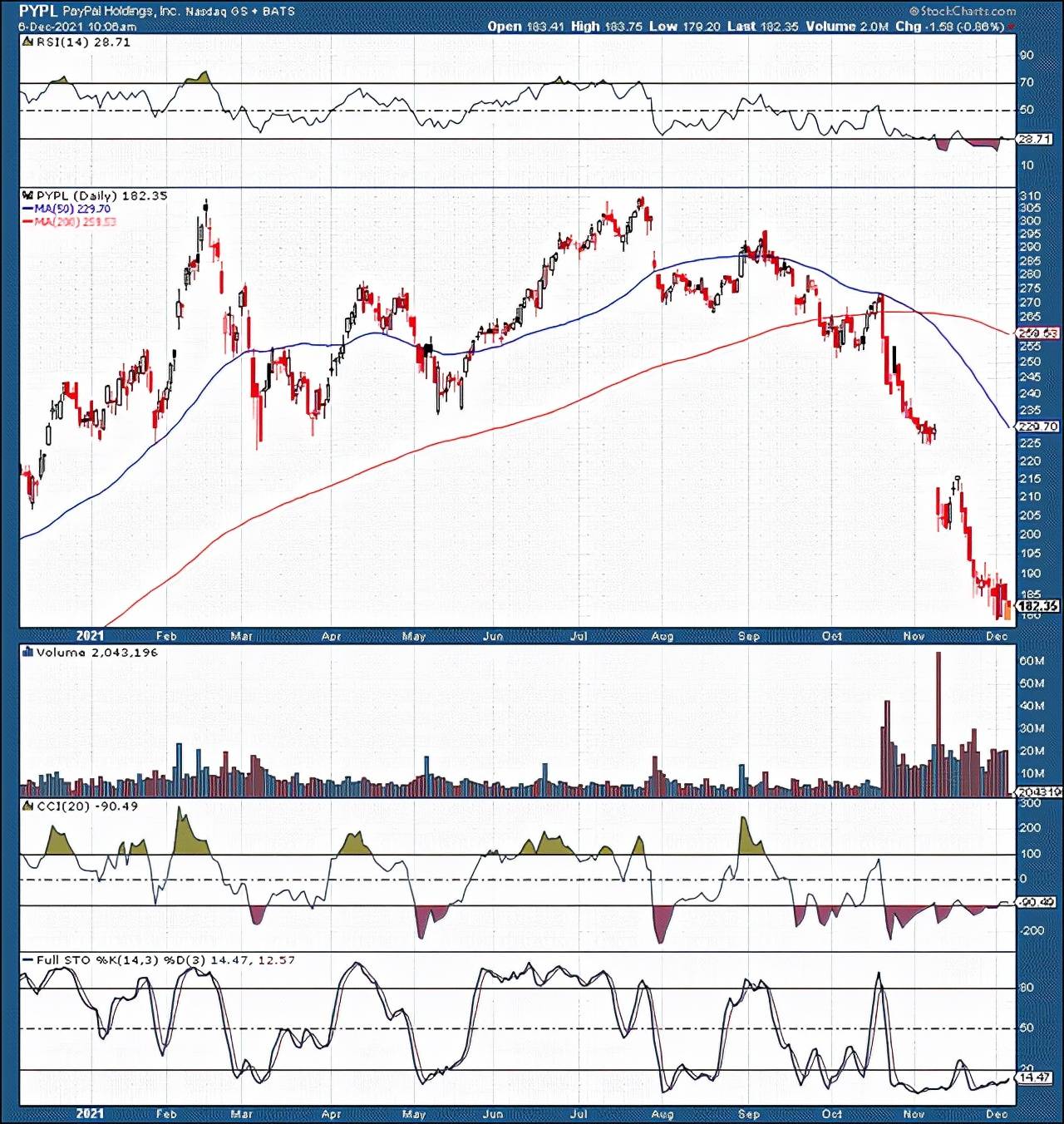Click the 229.70 tag on price axis
This screenshot has height=1124, width=1064.
point(1038,426)
